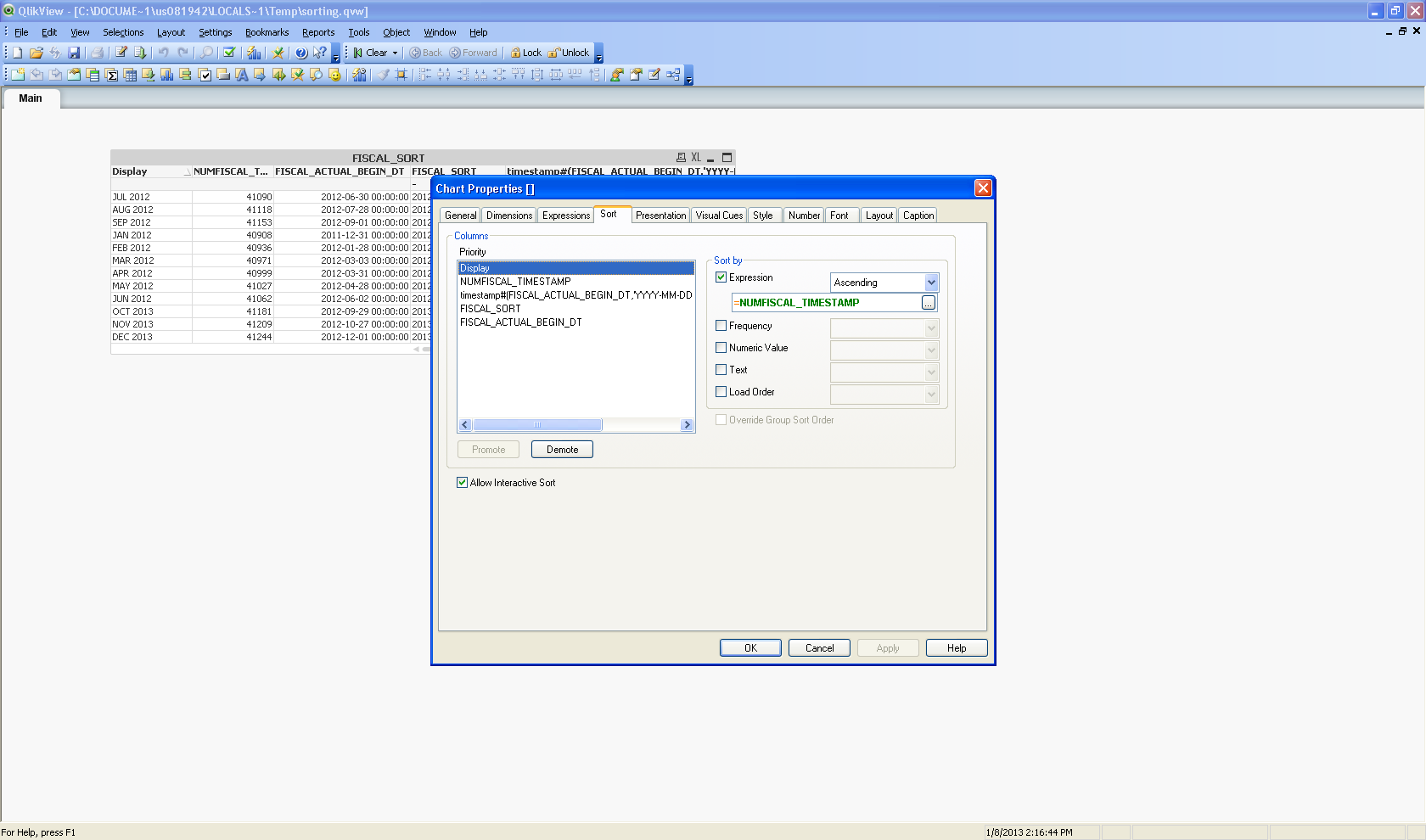Open the Bookmarks menu
The width and height of the screenshot is (1426, 840).
tap(267, 32)
